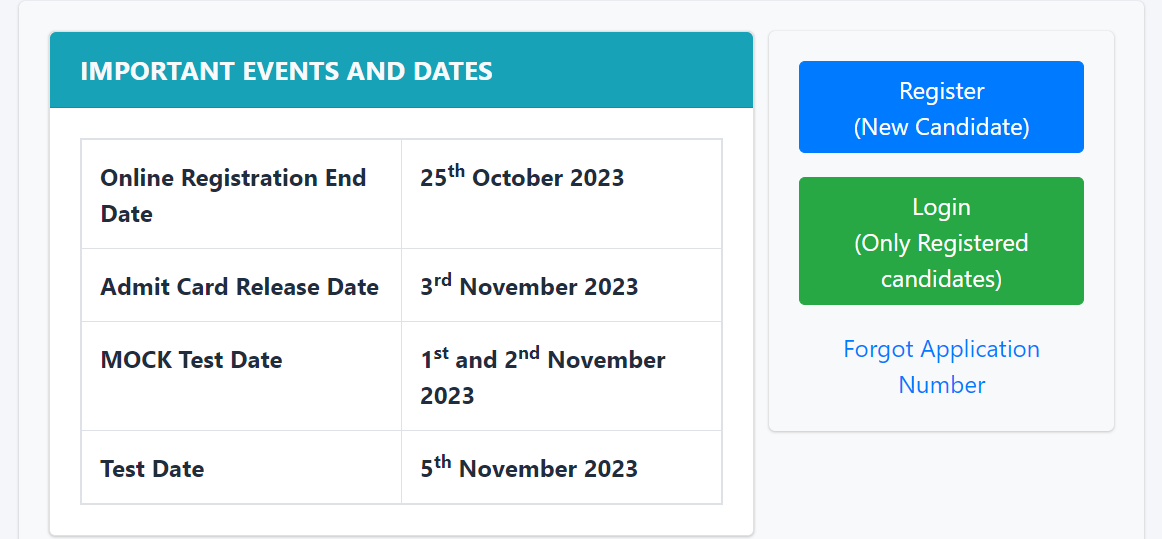Click the Register (New Candidate) button
The image size is (1162, 539).
941,108
